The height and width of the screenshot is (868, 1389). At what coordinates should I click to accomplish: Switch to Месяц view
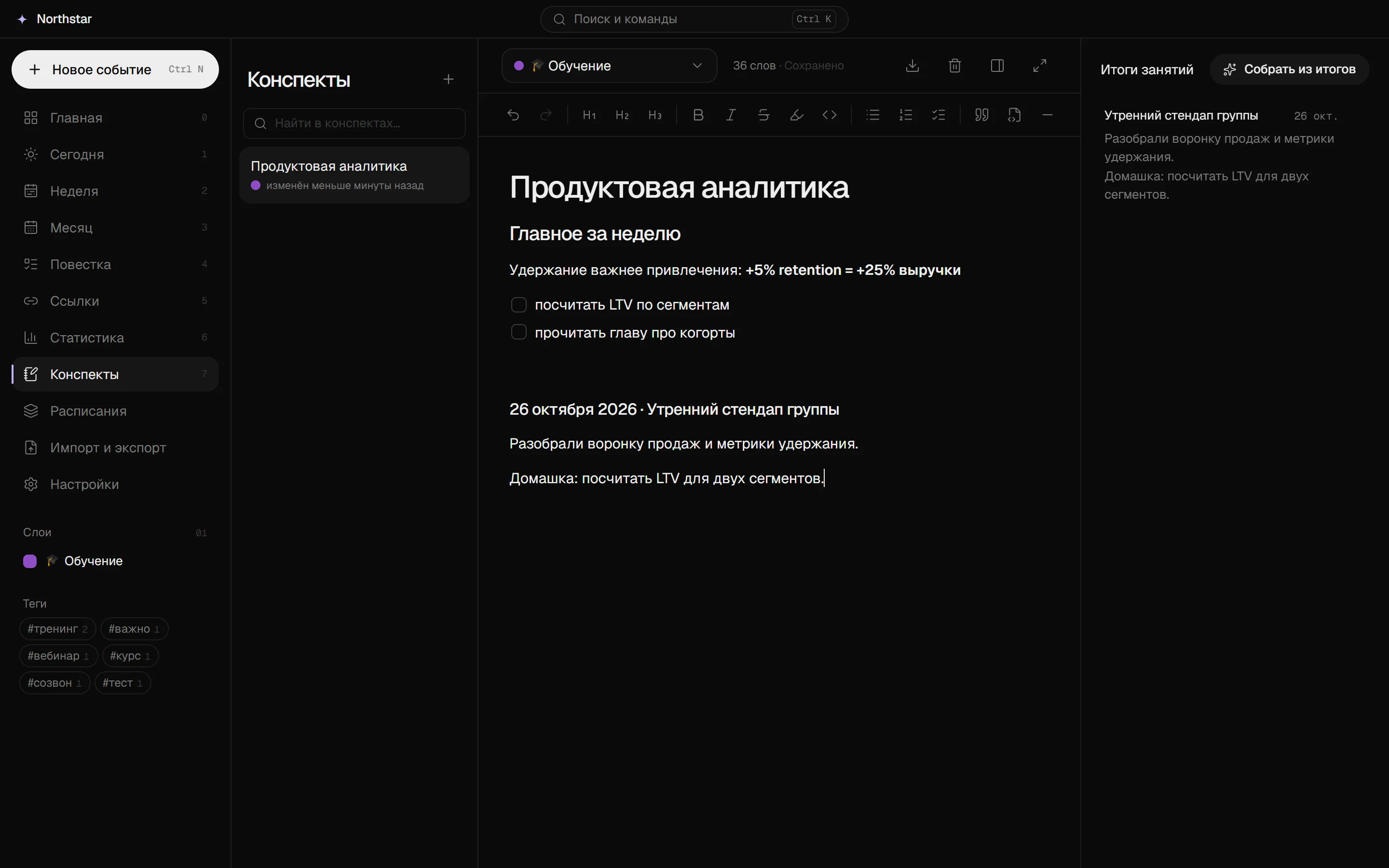[x=115, y=228]
